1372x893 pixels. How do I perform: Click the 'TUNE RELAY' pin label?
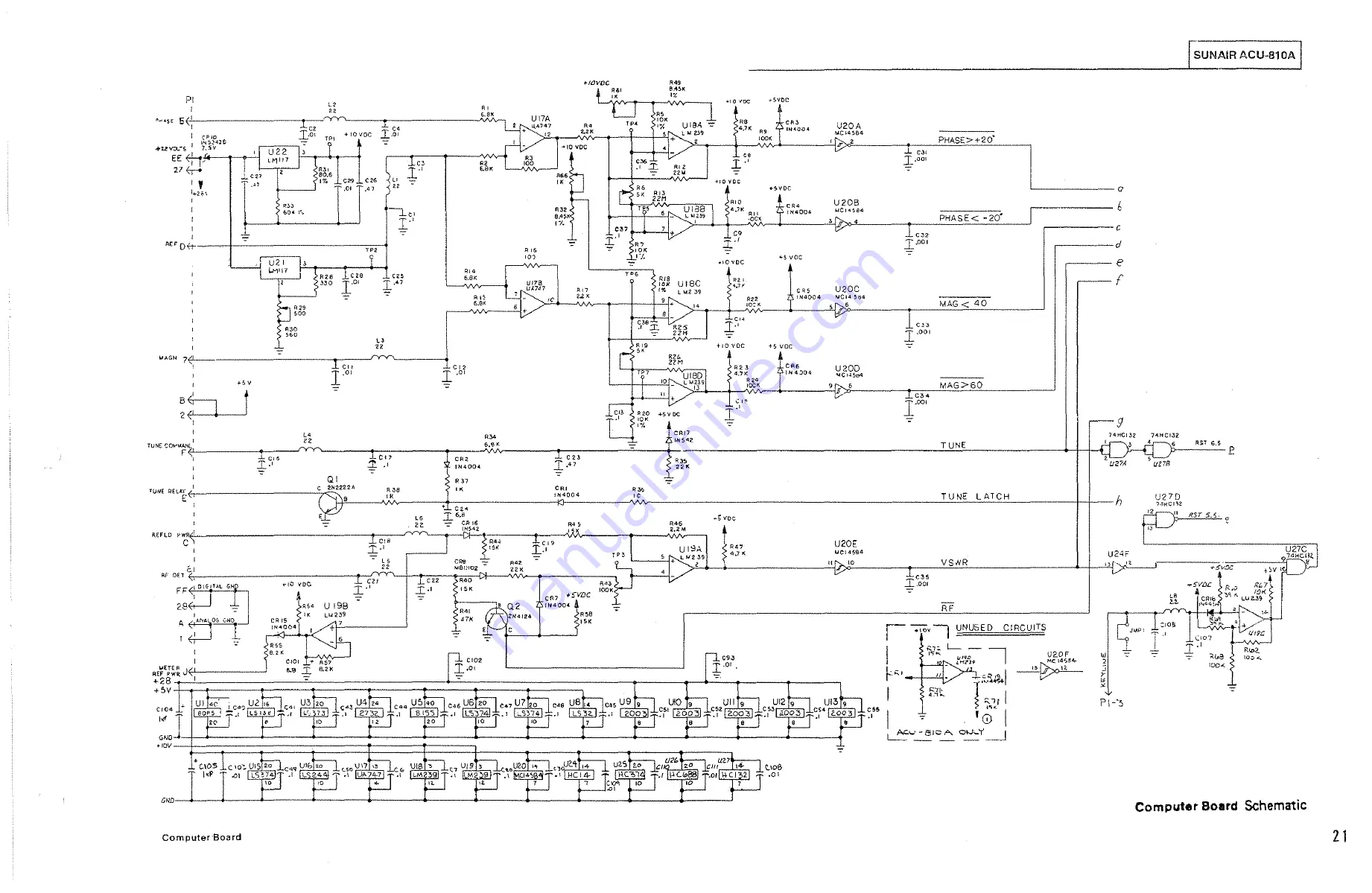[x=167, y=492]
